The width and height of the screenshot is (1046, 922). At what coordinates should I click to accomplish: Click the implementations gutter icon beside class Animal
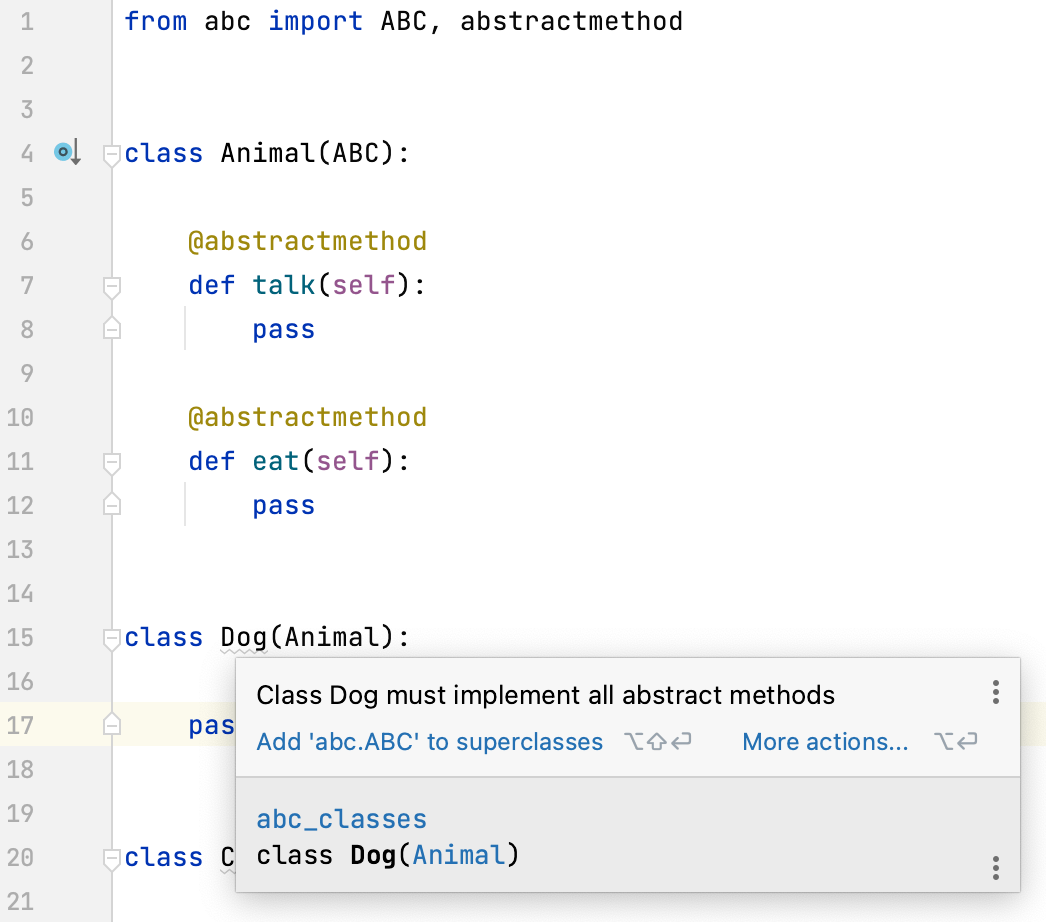click(64, 152)
